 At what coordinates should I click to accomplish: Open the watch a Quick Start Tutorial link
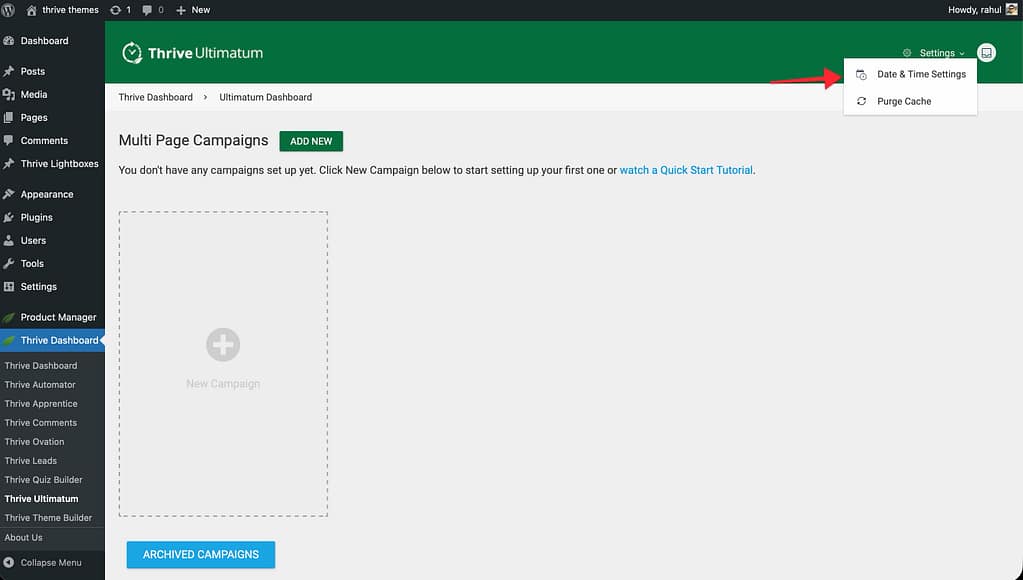[x=686, y=170]
